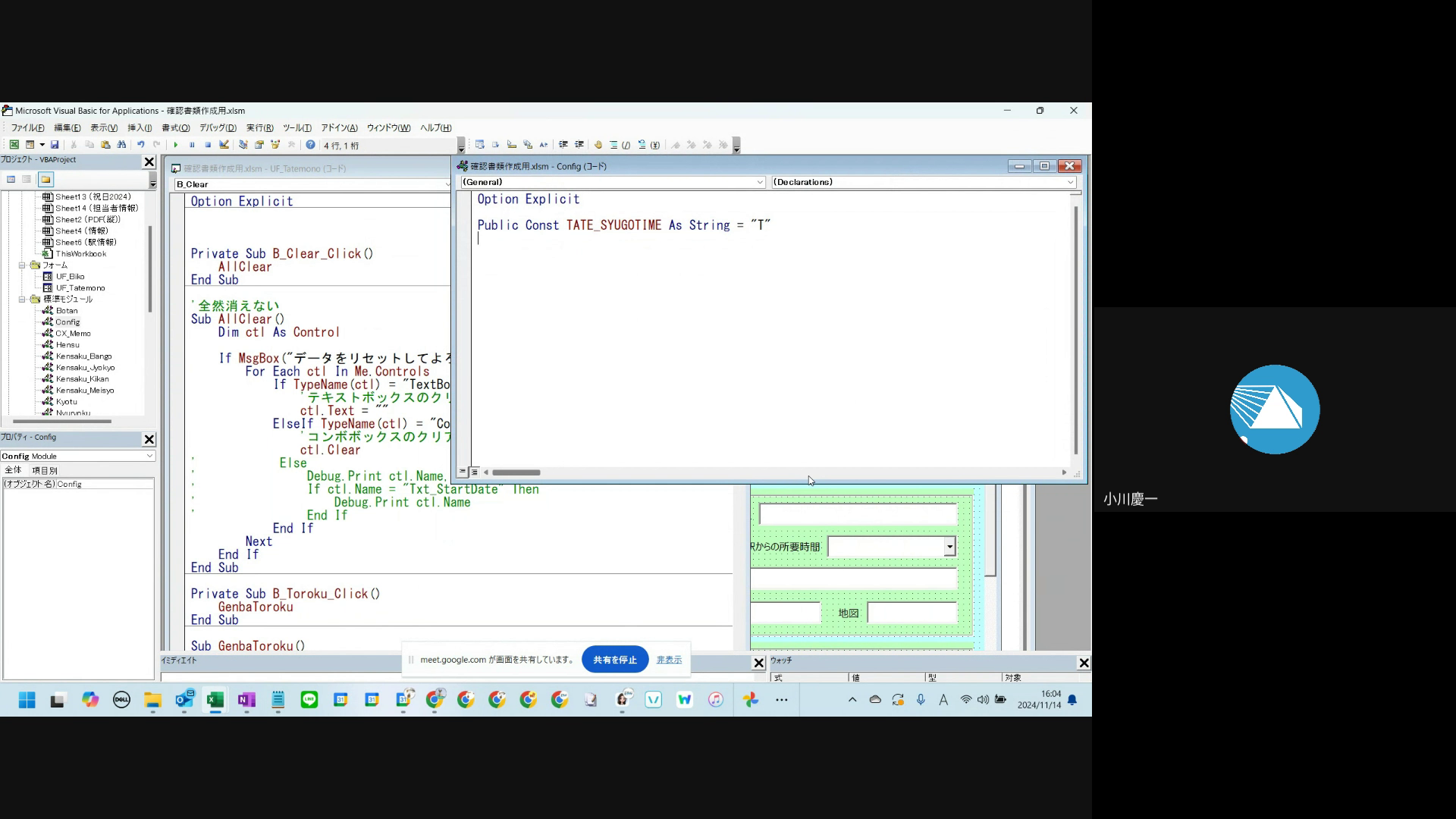Viewport: 1456px width, 819px height.
Task: Click the View Microsoft Excel icon
Action: click(14, 145)
